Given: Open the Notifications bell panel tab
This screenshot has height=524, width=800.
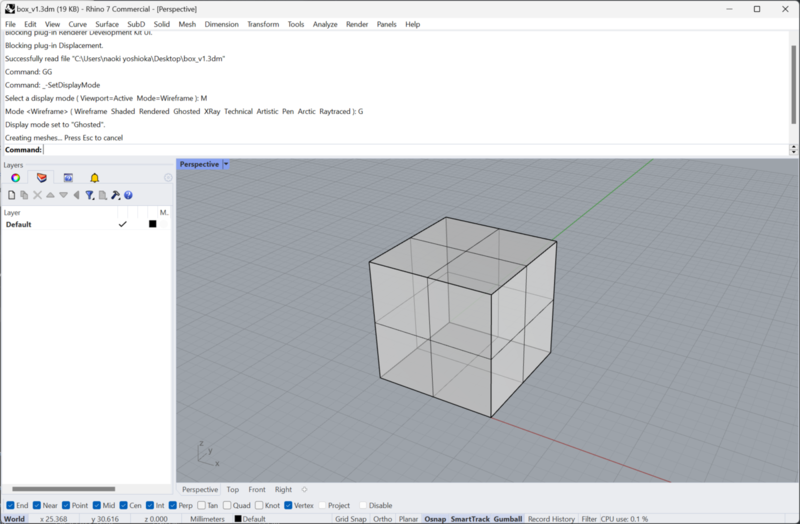Looking at the screenshot, I should click(x=94, y=178).
